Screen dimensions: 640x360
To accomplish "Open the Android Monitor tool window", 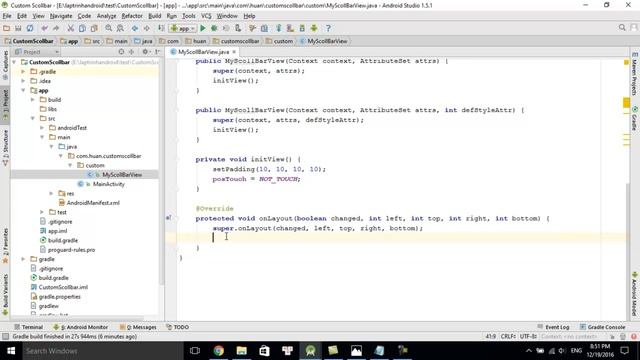I will pos(81,327).
